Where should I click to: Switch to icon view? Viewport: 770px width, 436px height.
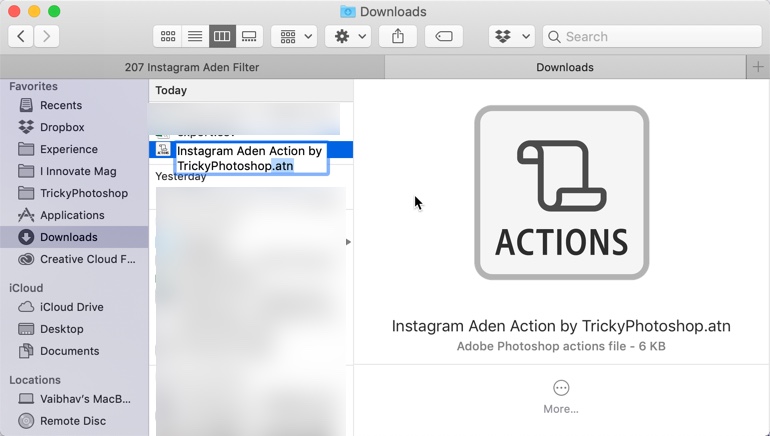click(168, 36)
